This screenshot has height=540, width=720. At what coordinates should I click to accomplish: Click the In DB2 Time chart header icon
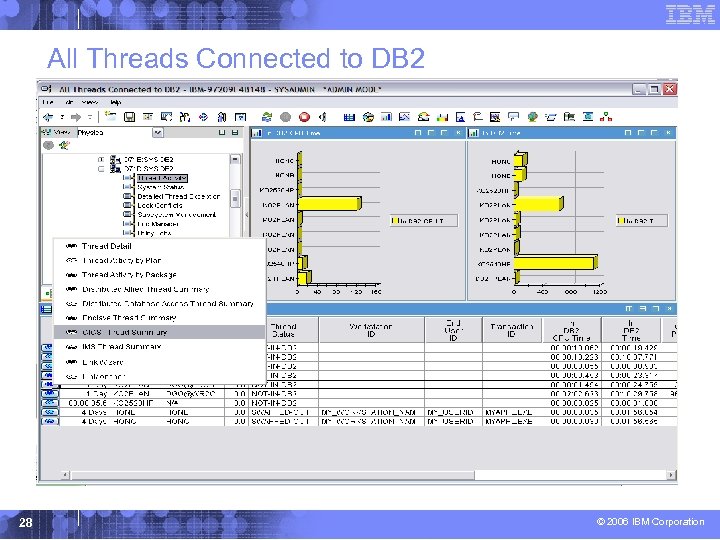click(x=473, y=133)
